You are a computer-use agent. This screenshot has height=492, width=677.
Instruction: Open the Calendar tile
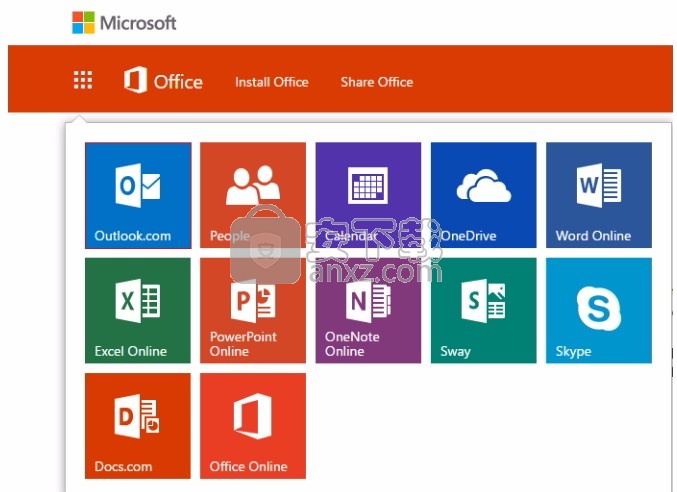(x=368, y=196)
